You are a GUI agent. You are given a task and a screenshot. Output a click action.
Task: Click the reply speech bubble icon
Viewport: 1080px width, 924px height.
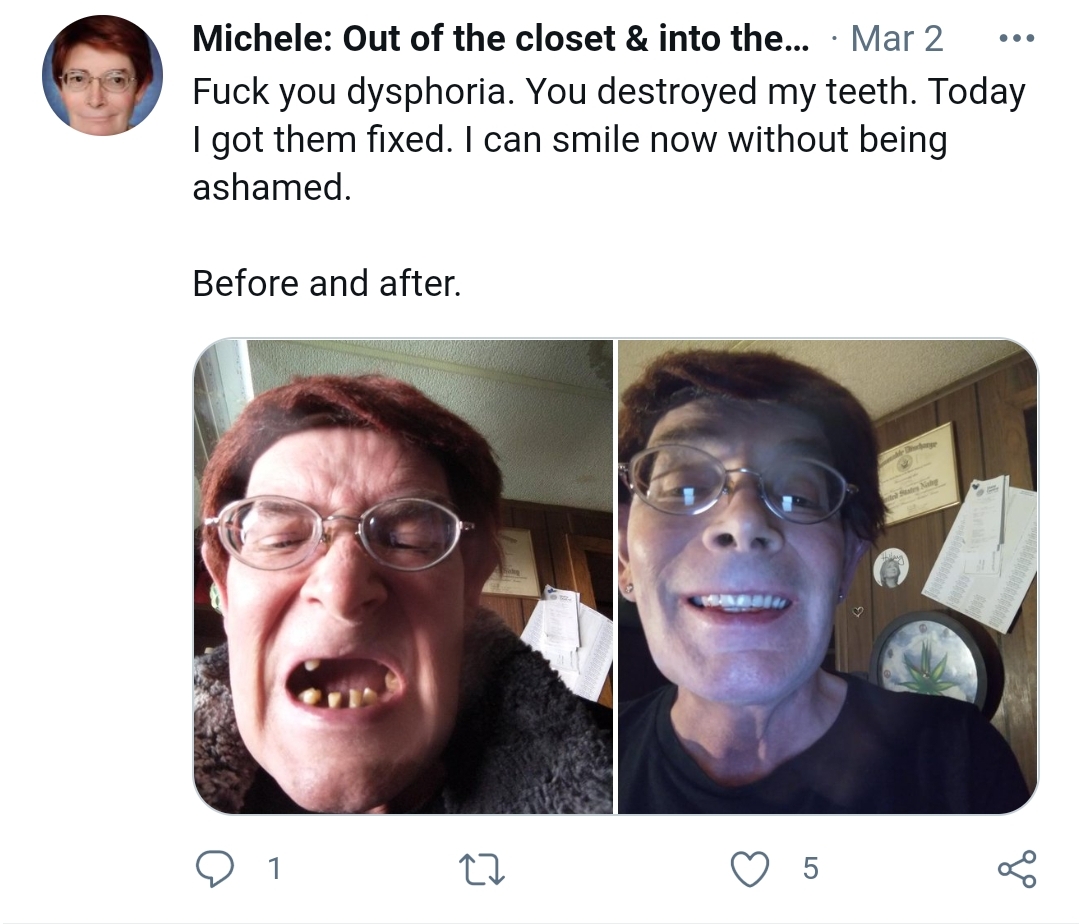(x=214, y=868)
